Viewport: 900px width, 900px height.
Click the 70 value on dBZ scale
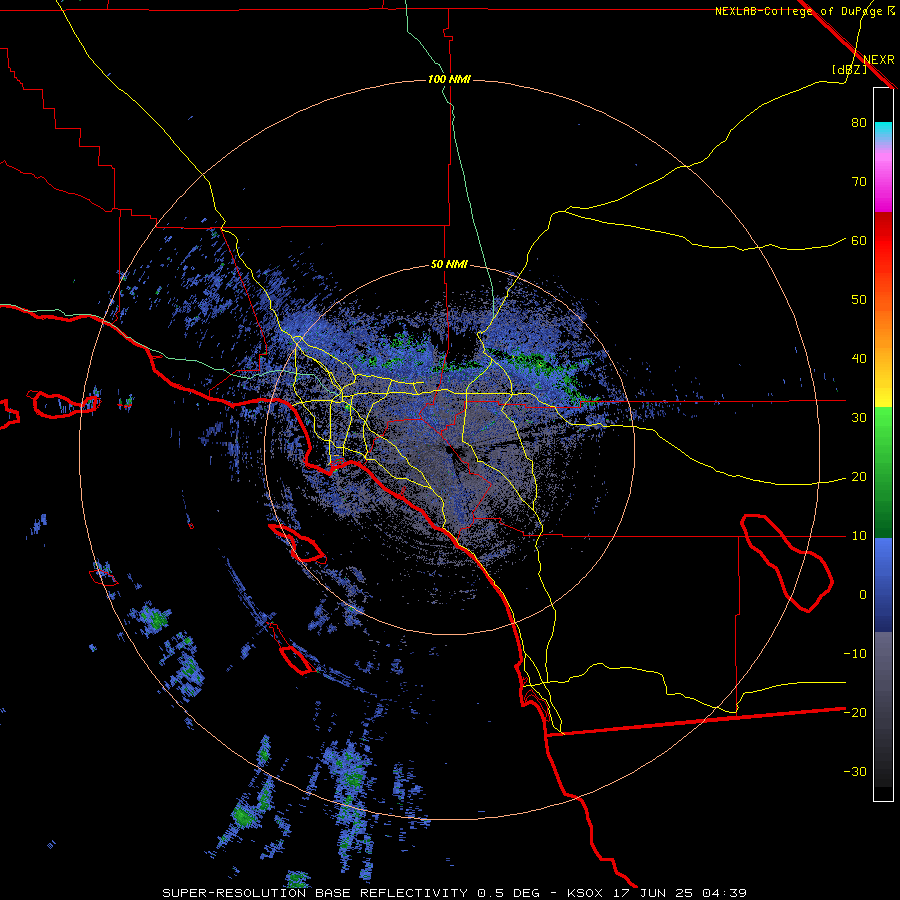[859, 182]
